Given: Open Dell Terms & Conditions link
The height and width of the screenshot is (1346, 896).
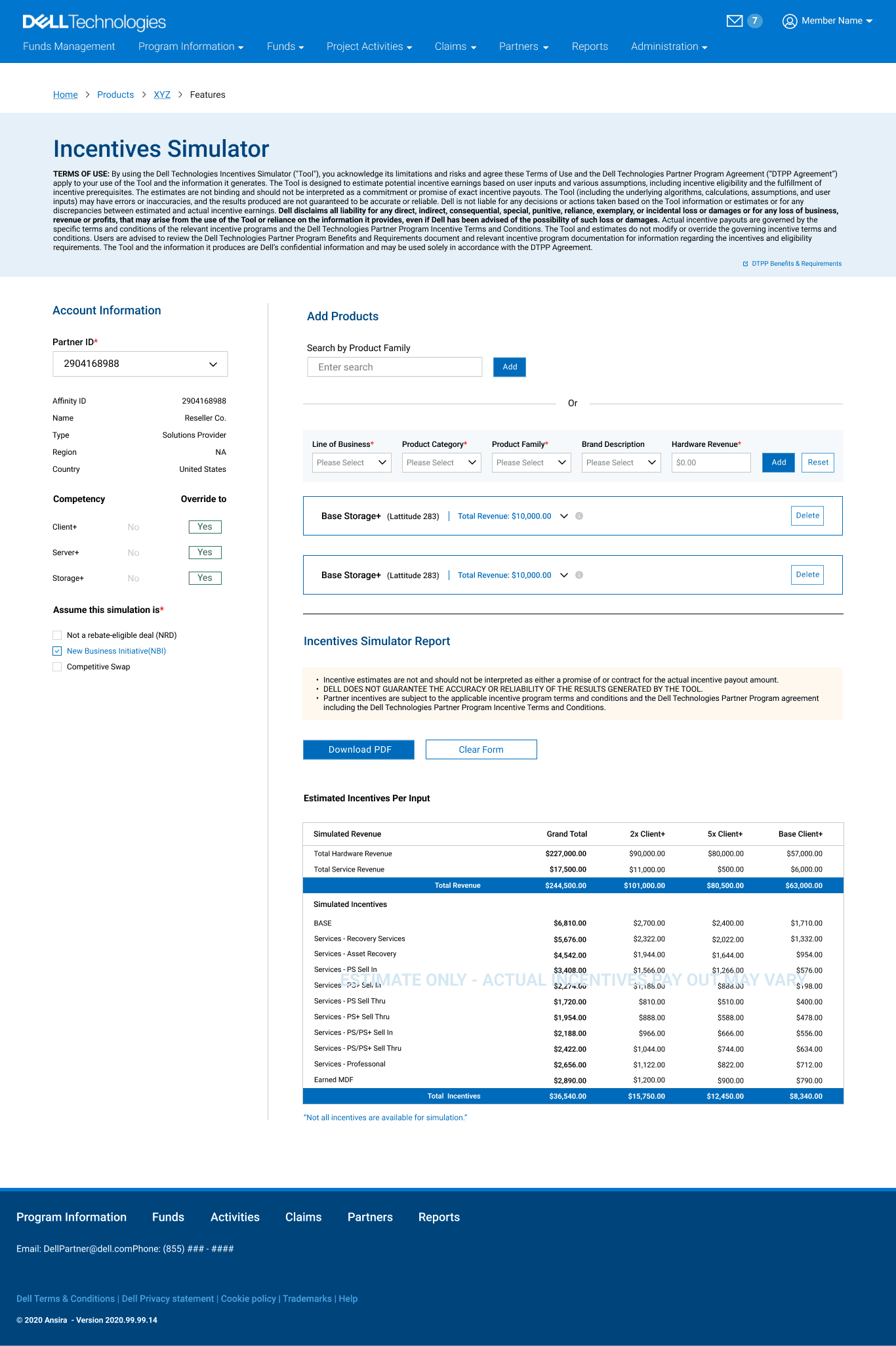Looking at the screenshot, I should tap(66, 1299).
